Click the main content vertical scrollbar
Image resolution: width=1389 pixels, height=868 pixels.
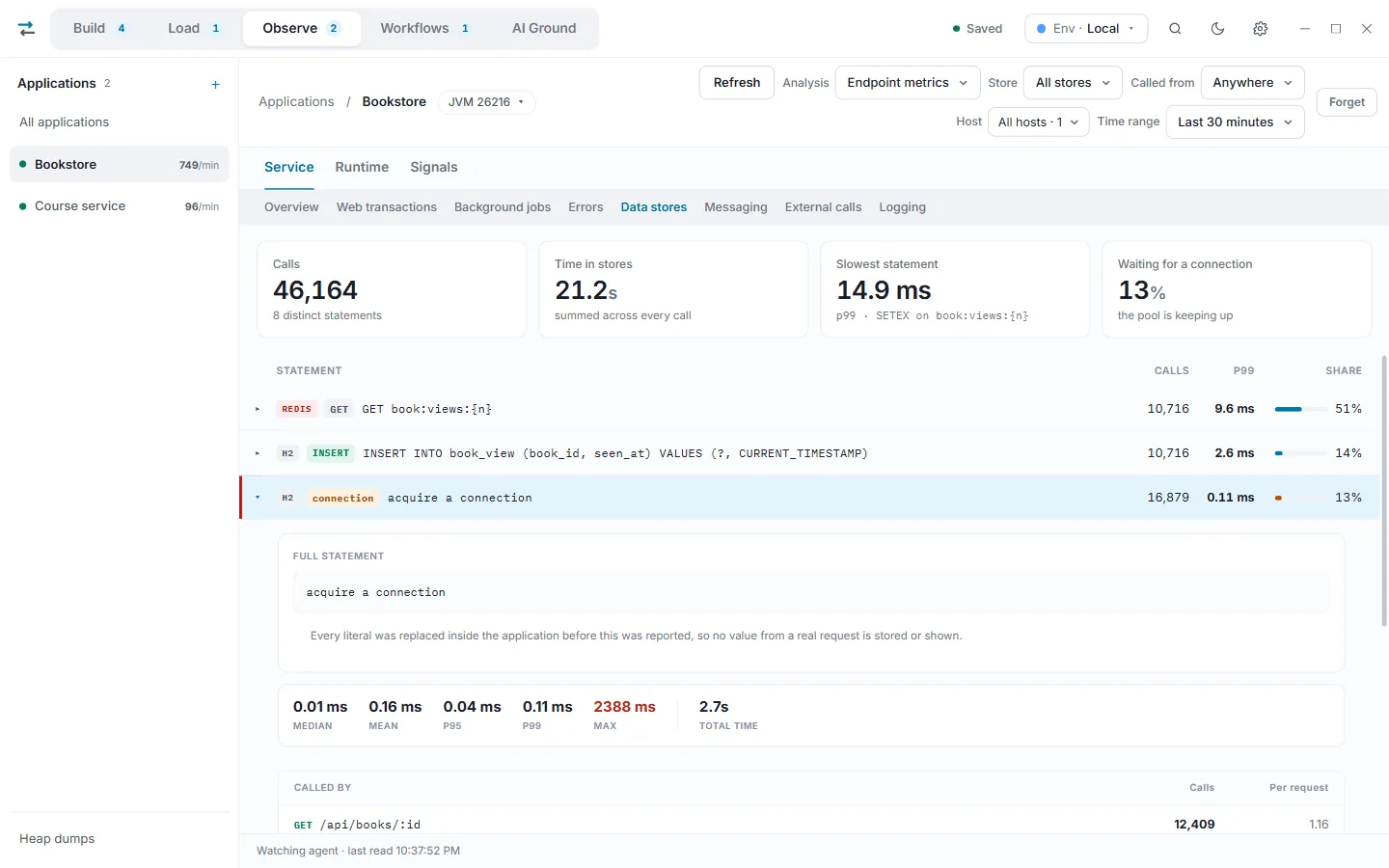pos(1384,492)
